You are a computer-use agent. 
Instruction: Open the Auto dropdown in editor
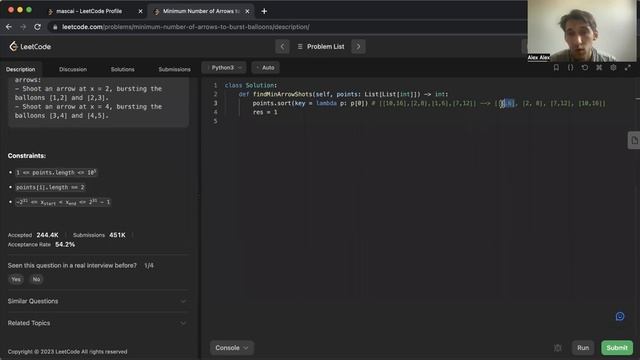tap(265, 68)
